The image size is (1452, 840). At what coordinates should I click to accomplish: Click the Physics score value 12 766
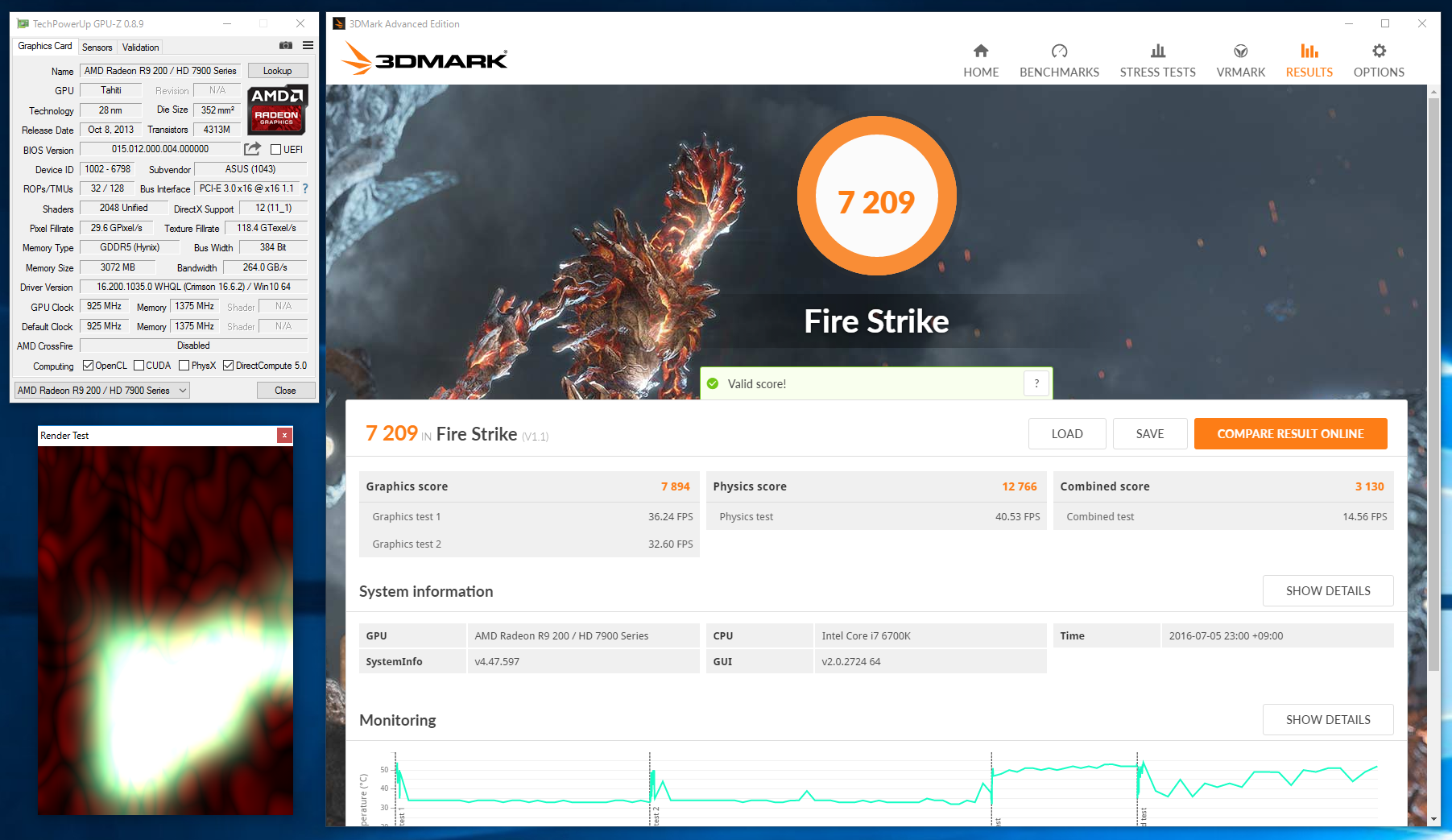[1019, 486]
